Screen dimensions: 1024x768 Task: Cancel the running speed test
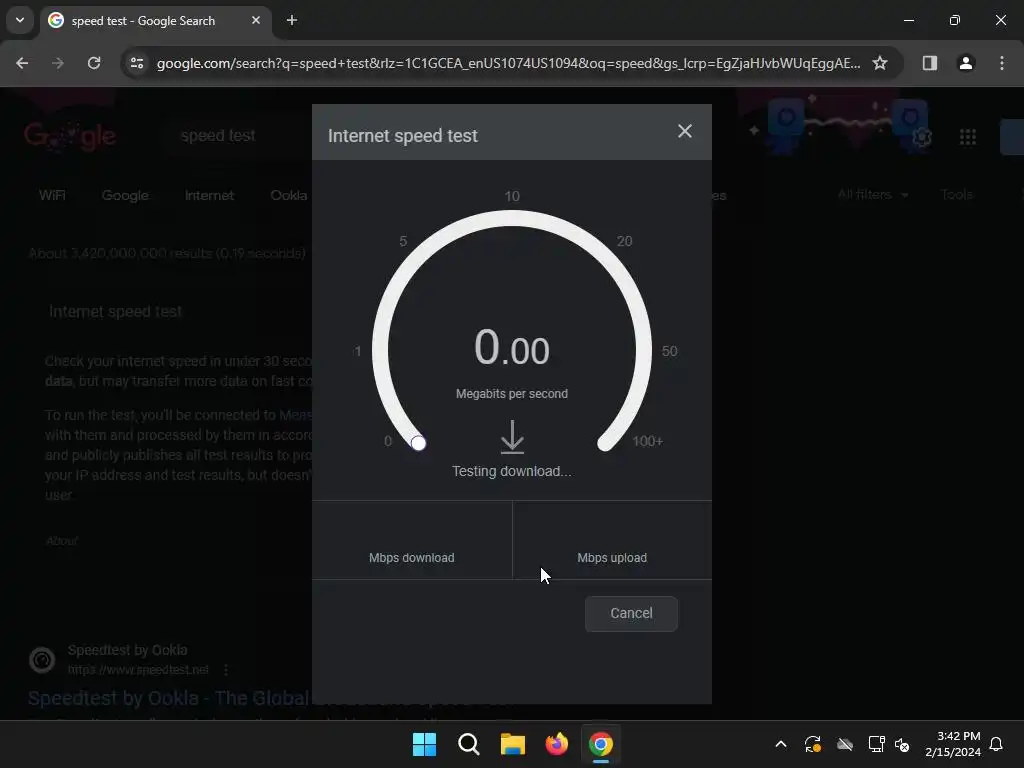[x=631, y=613]
